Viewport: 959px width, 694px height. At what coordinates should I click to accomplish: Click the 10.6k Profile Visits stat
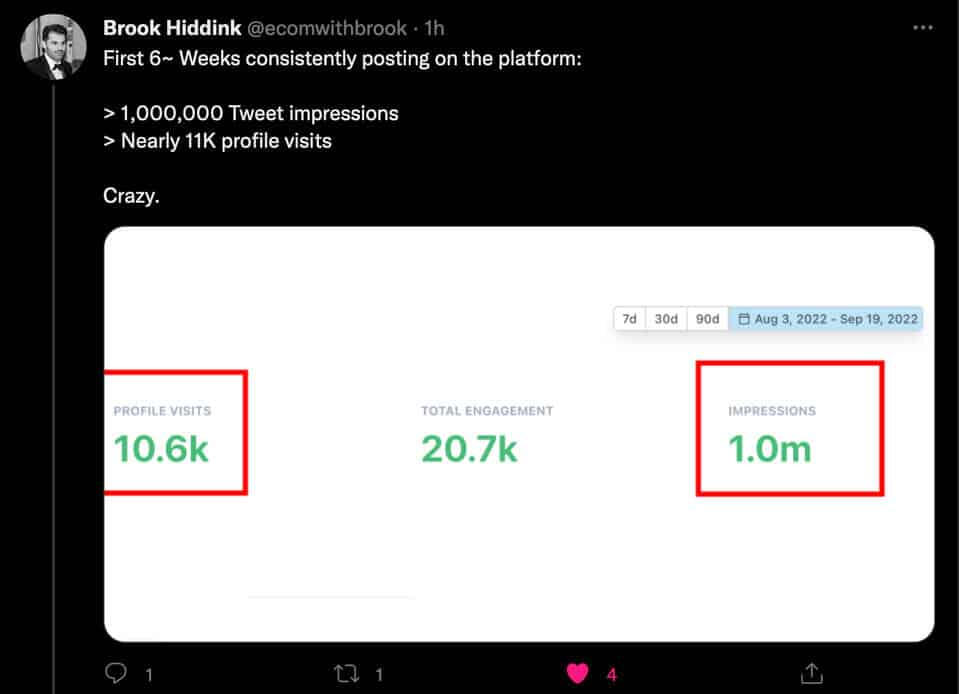click(x=162, y=448)
